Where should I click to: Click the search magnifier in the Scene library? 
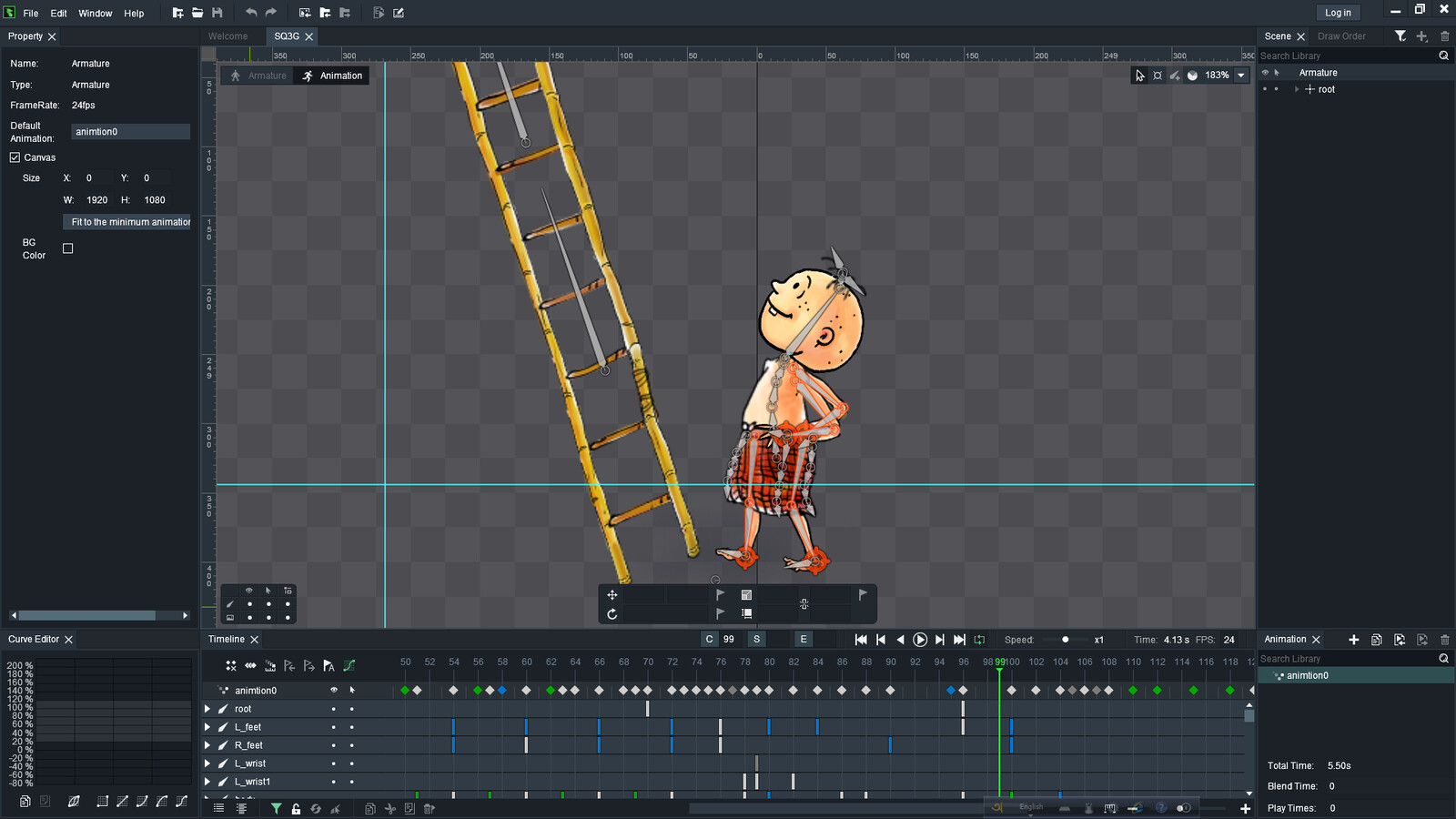[1443, 56]
